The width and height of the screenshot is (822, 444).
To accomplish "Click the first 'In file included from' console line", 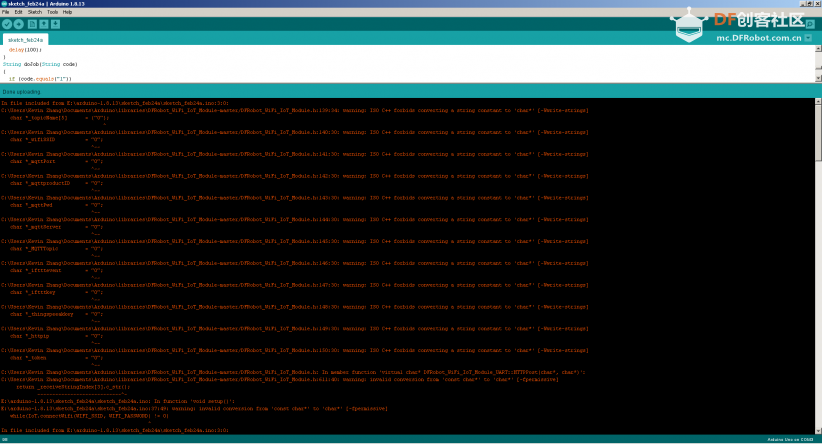I will (x=115, y=103).
